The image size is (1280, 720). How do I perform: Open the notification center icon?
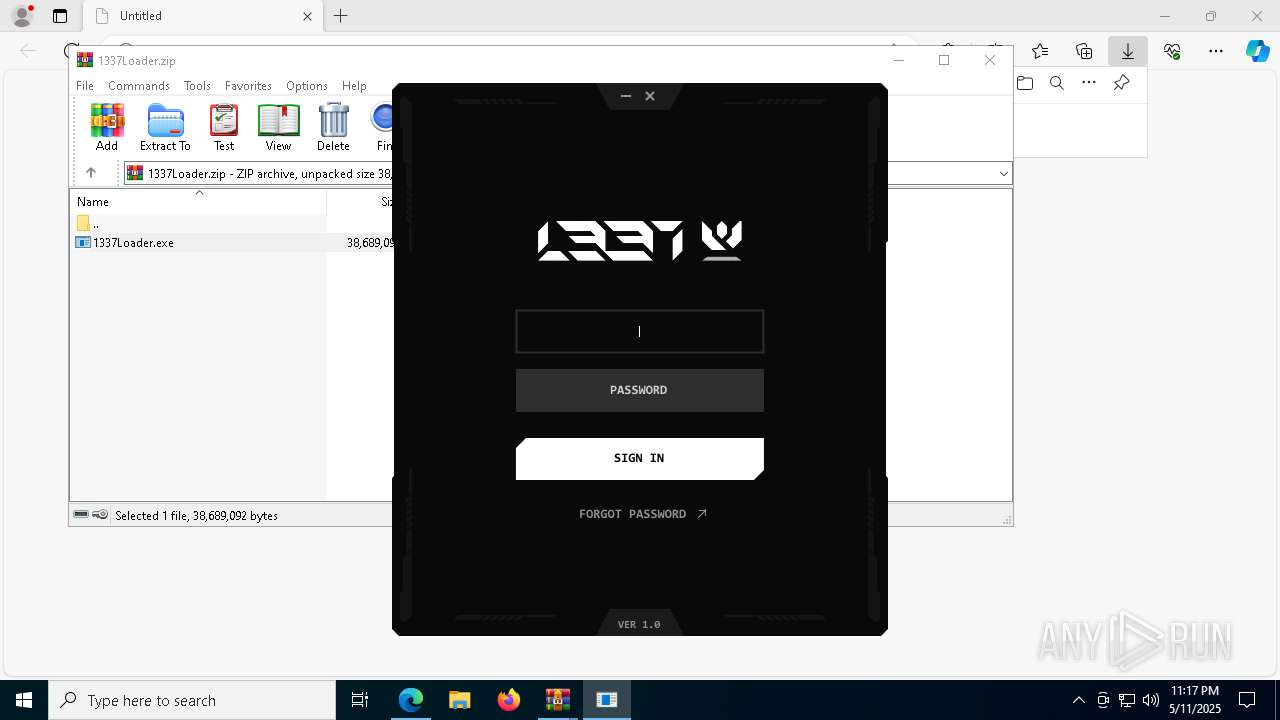click(1247, 700)
